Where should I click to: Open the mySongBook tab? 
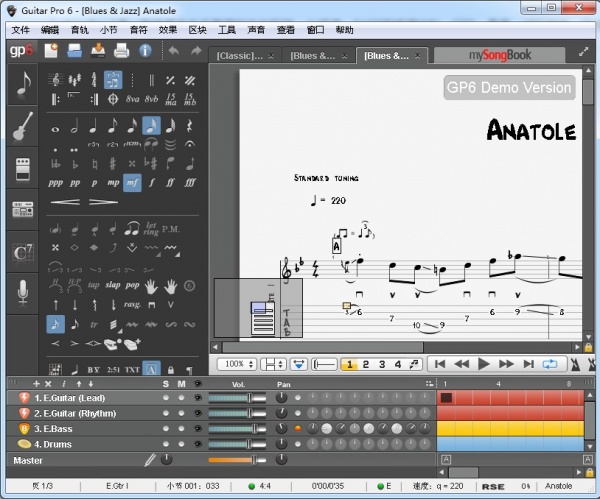[499, 55]
